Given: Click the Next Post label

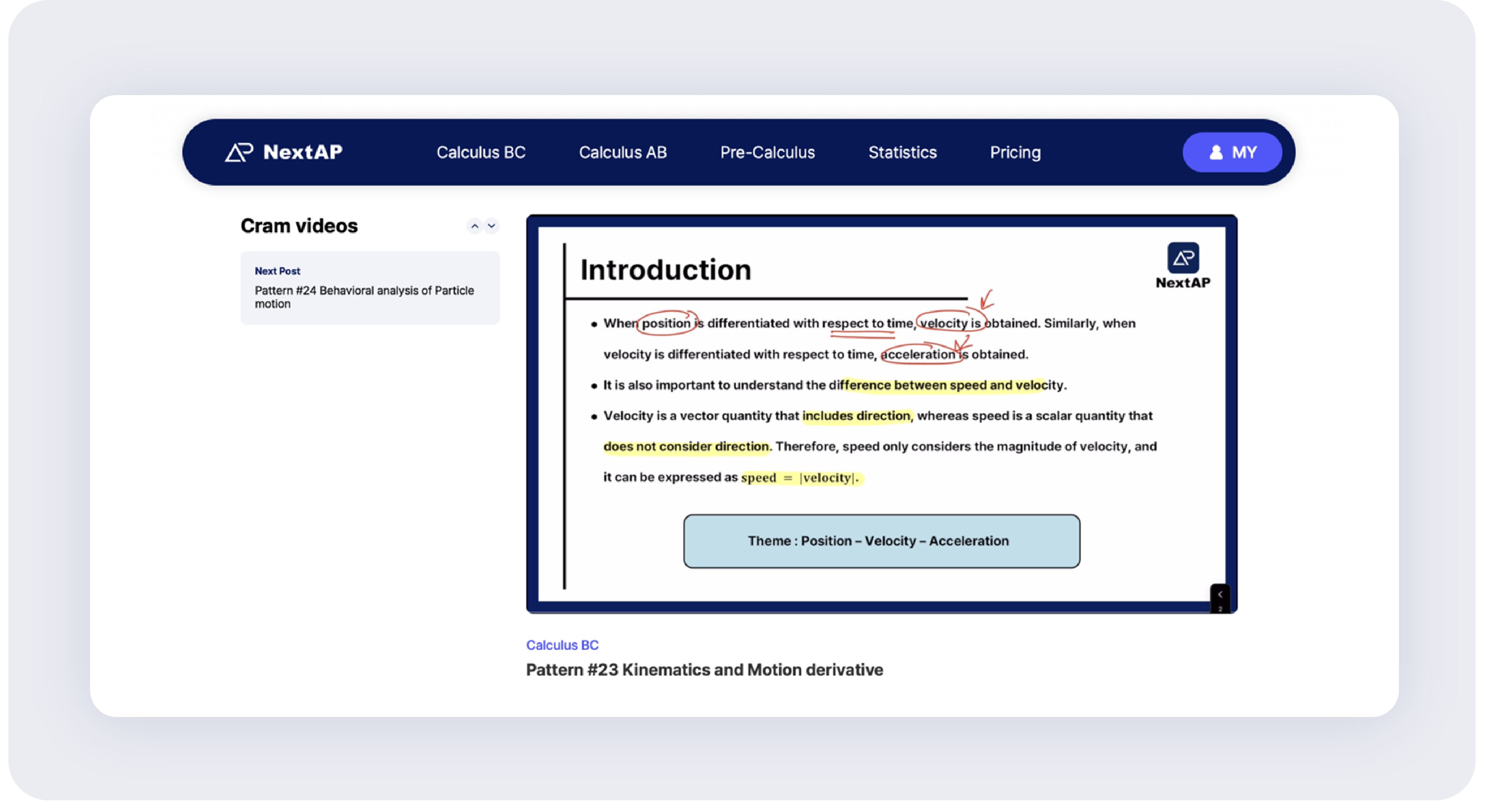Looking at the screenshot, I should coord(278,271).
